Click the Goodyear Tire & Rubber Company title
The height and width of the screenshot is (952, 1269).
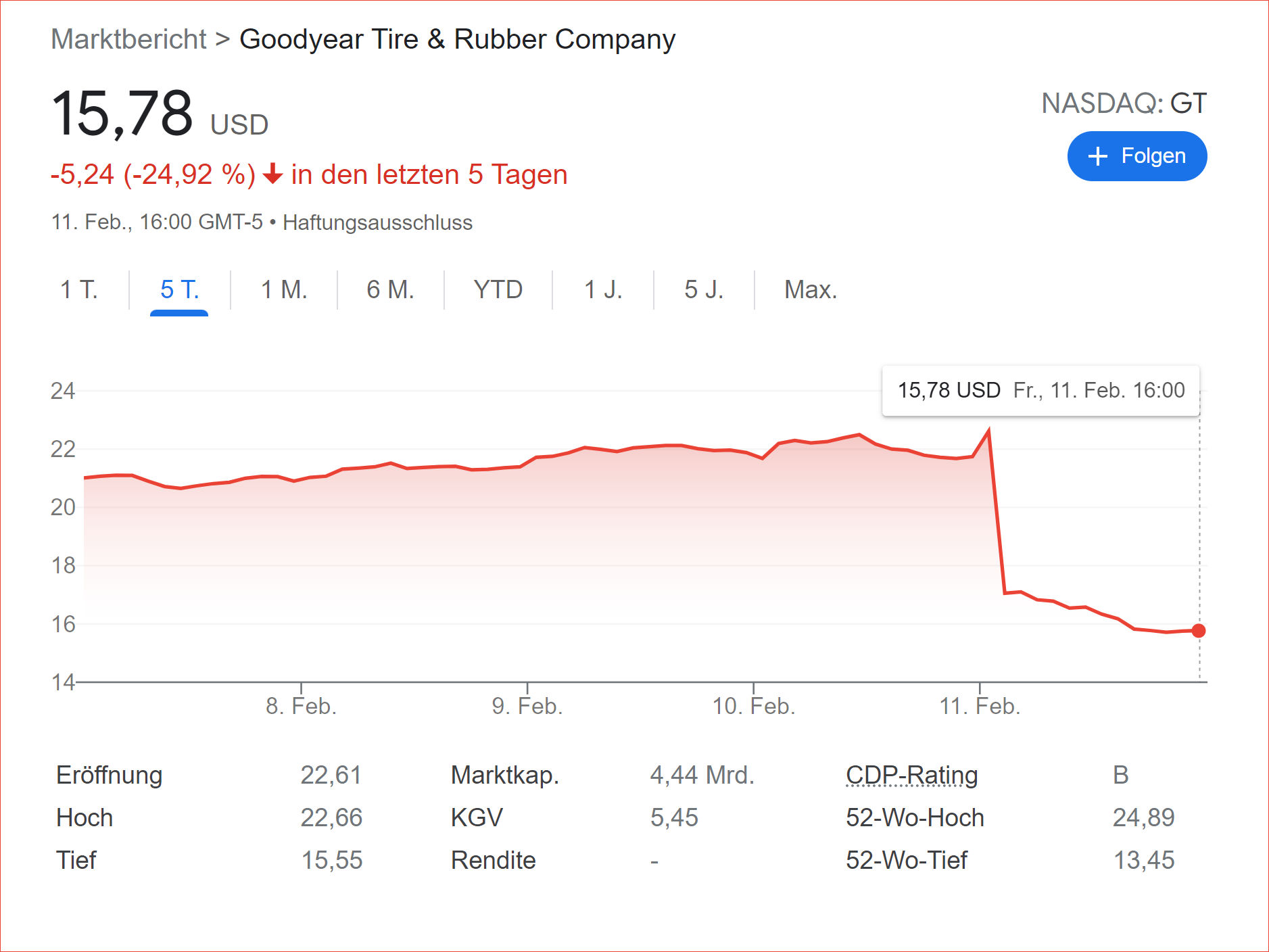(x=457, y=39)
